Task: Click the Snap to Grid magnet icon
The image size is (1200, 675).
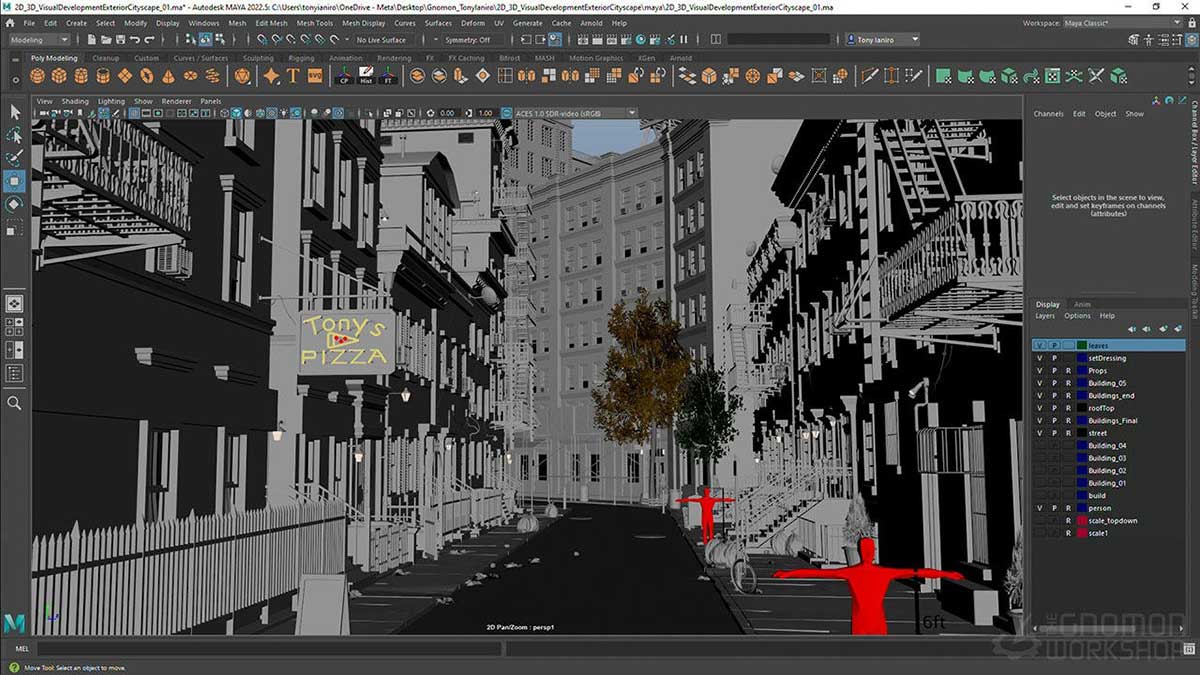Action: 262,40
